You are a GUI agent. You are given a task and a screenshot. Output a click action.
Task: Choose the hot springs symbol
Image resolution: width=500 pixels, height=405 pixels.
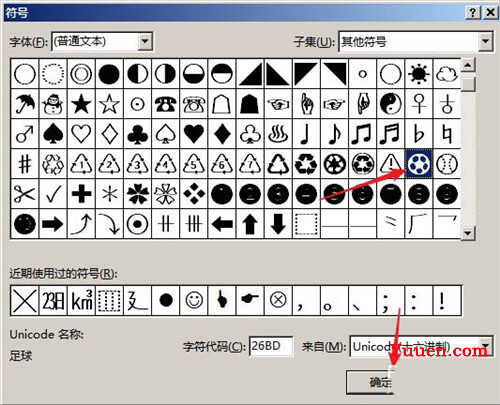[278, 134]
